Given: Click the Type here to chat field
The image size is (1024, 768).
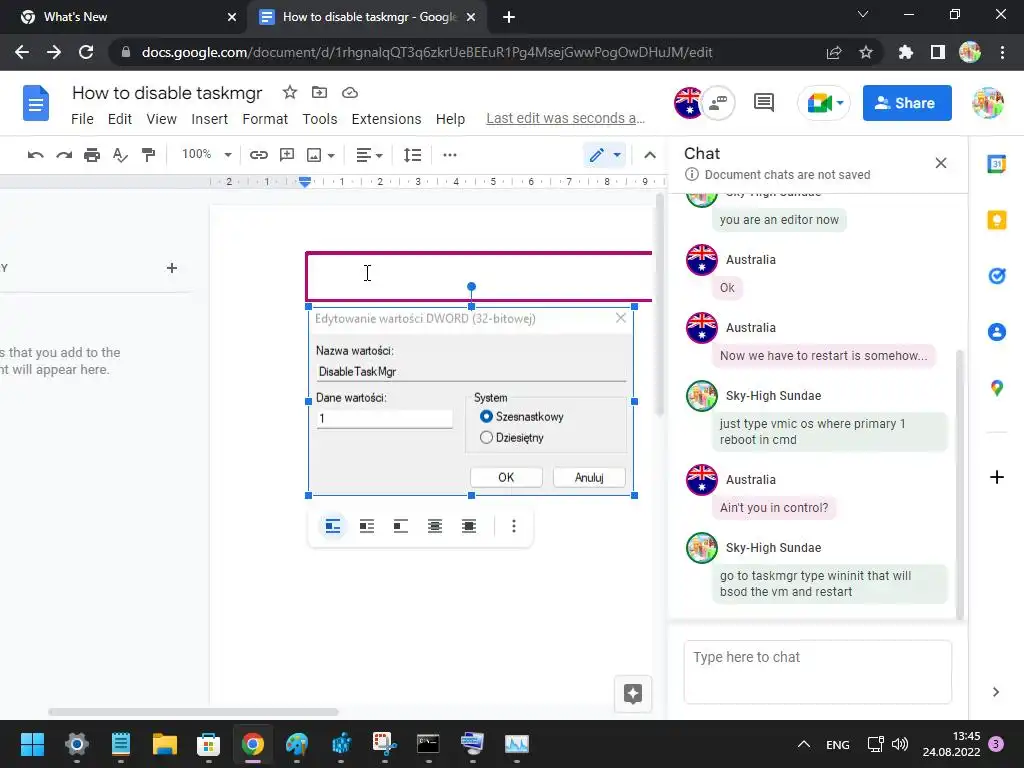Looking at the screenshot, I should click(x=818, y=672).
